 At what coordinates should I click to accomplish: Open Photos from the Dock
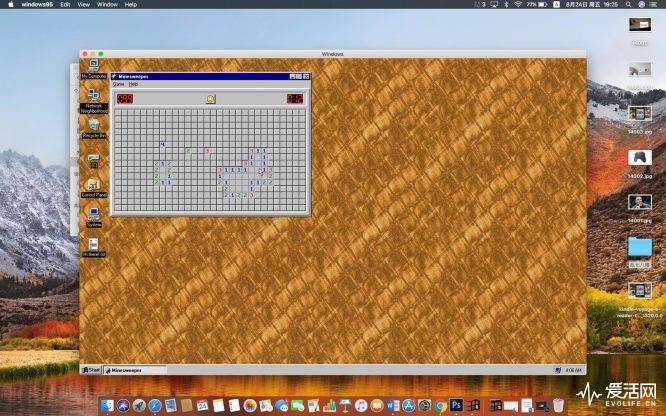tap(250, 405)
